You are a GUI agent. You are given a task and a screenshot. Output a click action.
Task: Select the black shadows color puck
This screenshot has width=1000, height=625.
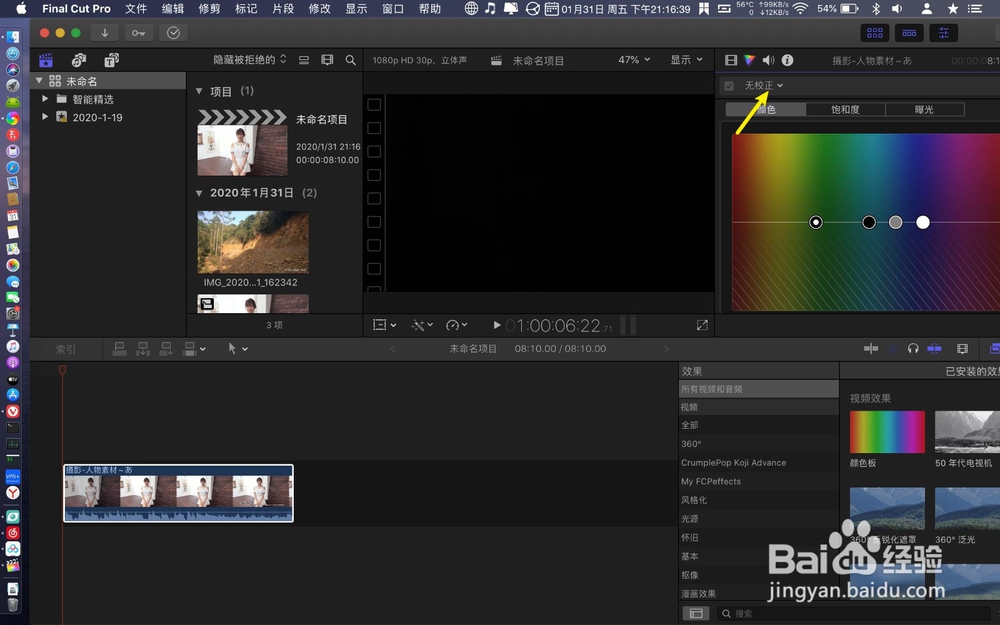869,222
